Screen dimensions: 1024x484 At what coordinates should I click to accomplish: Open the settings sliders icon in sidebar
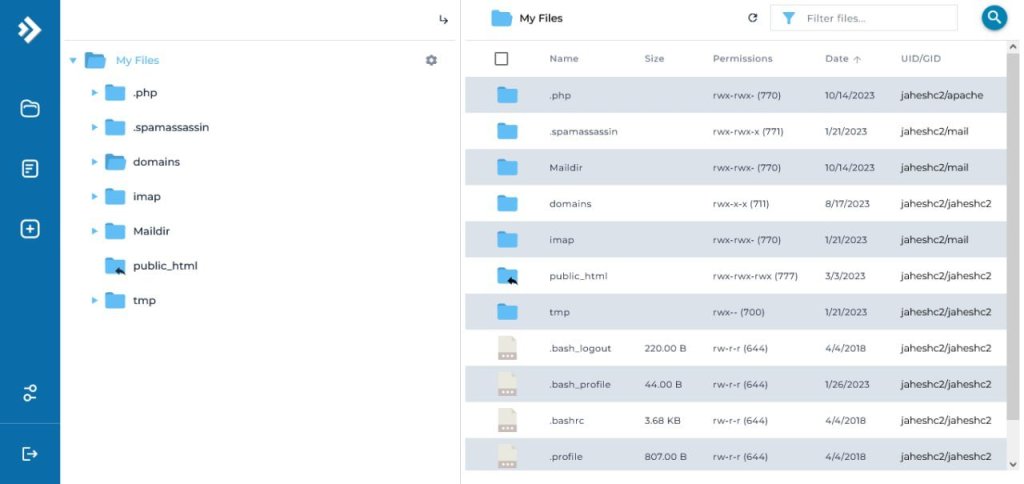(30, 393)
